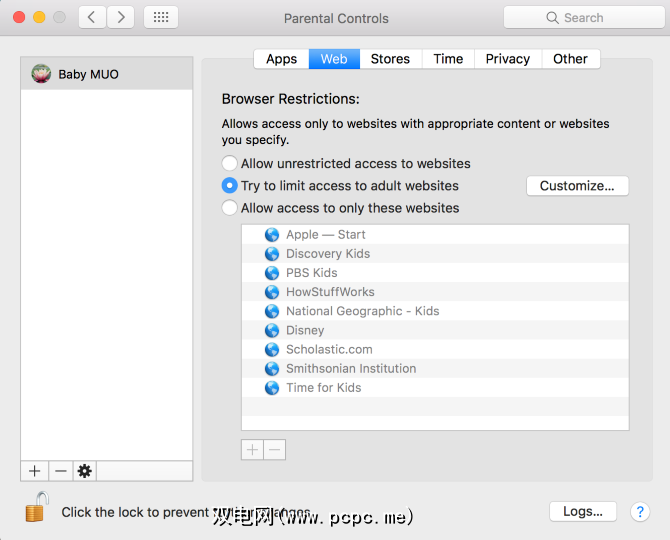Select Discovery Kids in the website list

(x=328, y=254)
